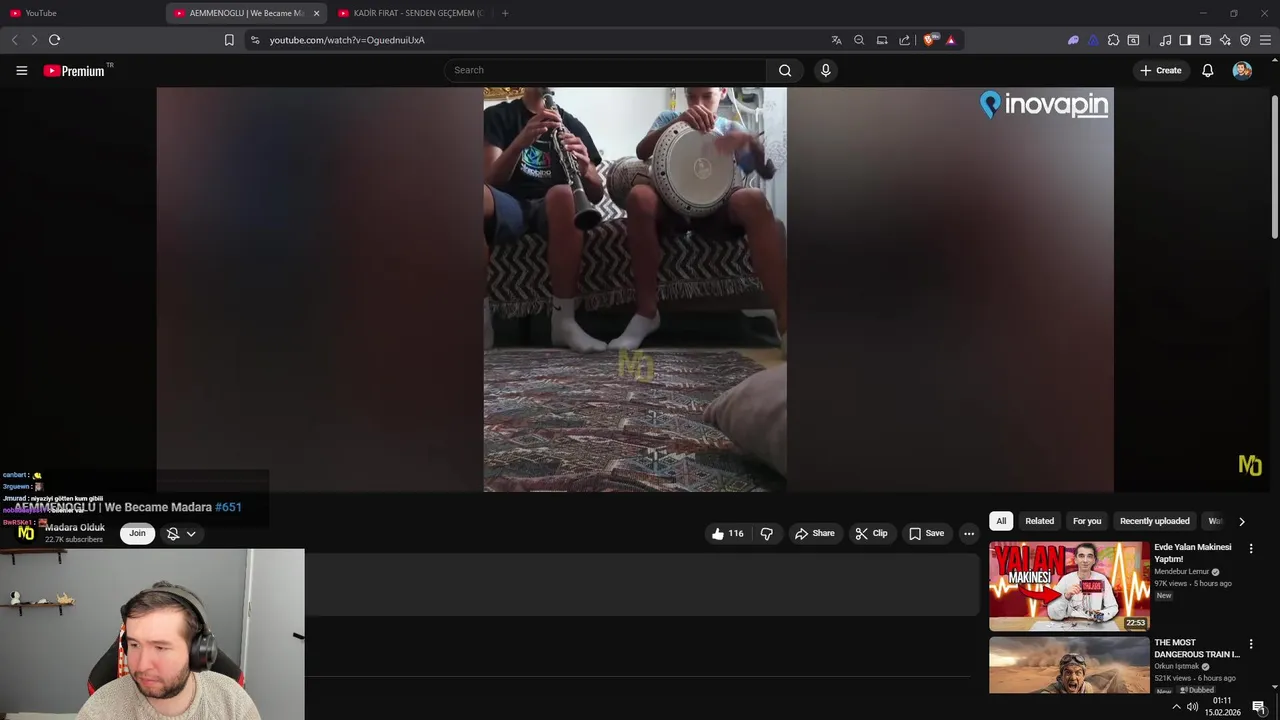Open the Brave Wallet icon
Screen dimensions: 1280x720
click(1205, 40)
